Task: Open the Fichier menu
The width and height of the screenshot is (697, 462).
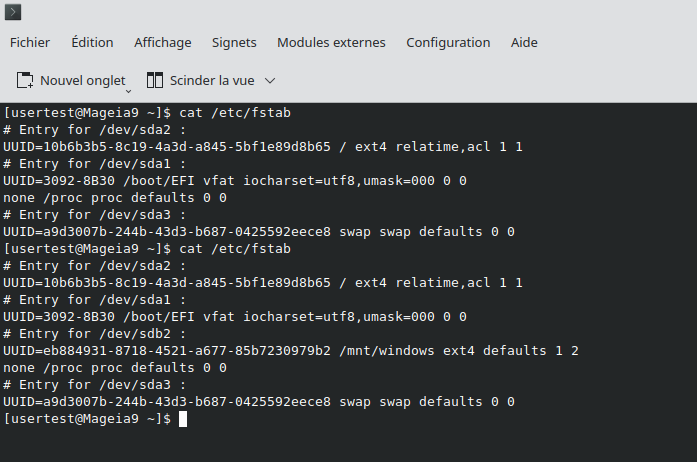Action: click(30, 43)
